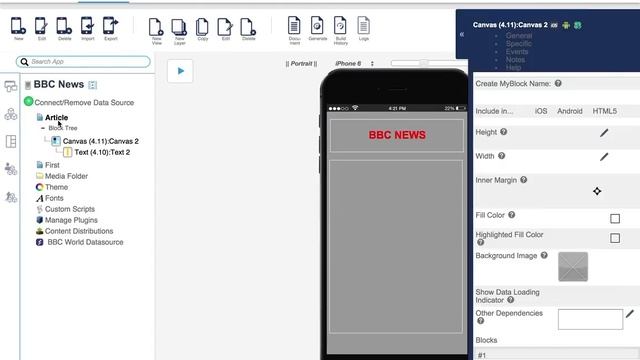Click the Edit view page icon

225,28
